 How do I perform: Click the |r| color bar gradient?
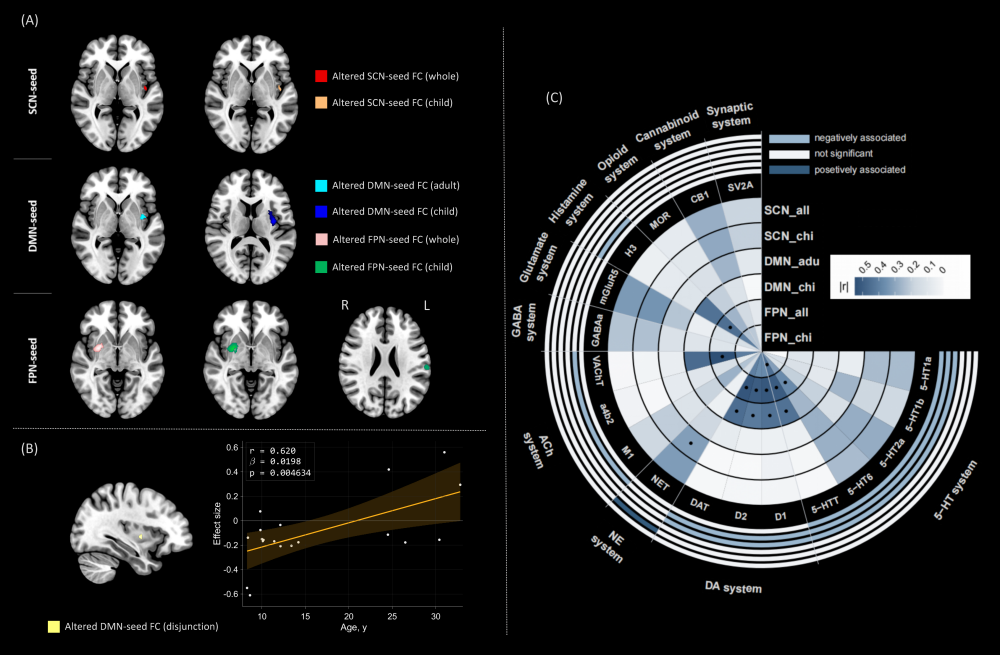[899, 286]
